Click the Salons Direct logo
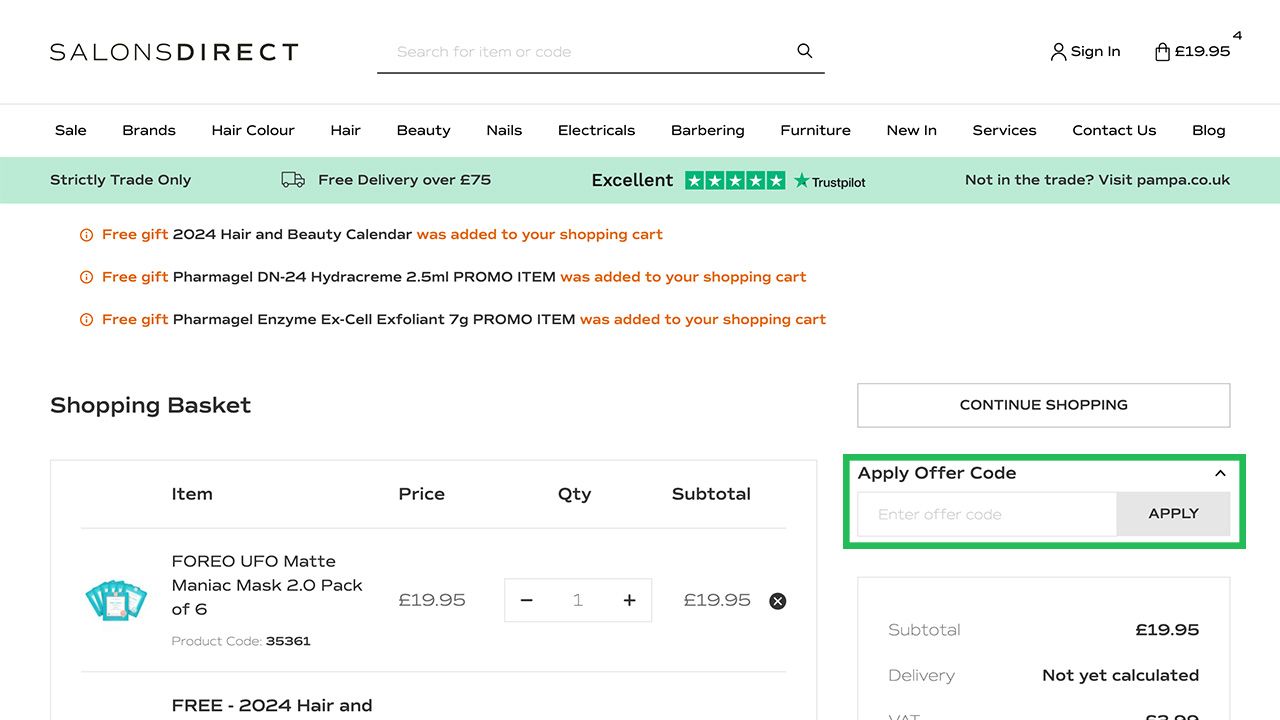The width and height of the screenshot is (1280, 720). click(x=174, y=52)
